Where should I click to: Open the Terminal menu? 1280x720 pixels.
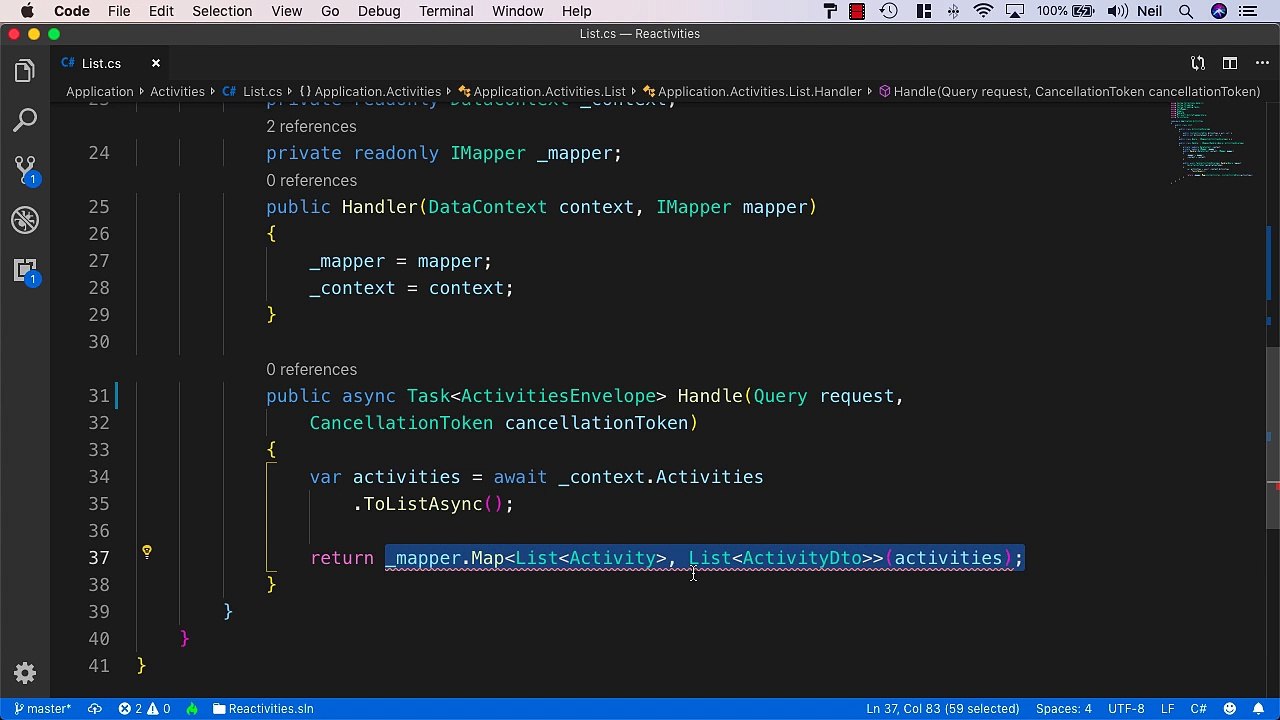point(446,11)
